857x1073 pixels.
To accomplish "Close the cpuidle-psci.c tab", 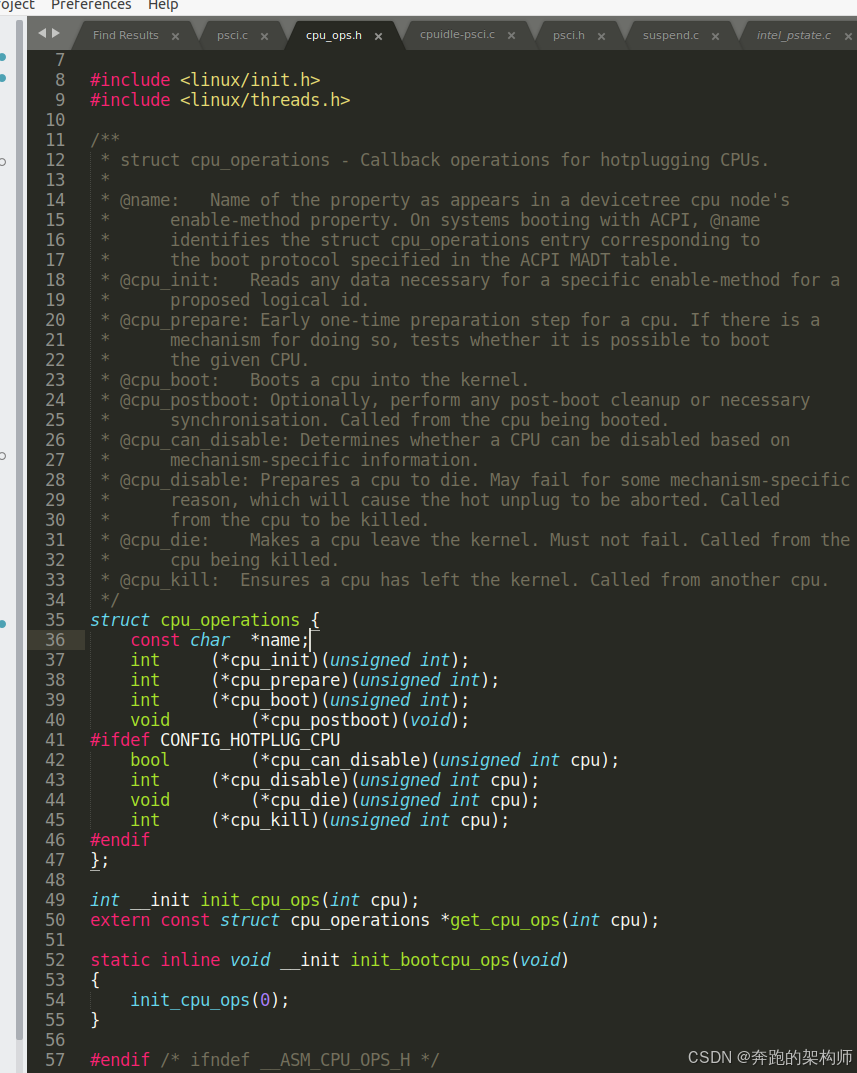I will tap(511, 36).
